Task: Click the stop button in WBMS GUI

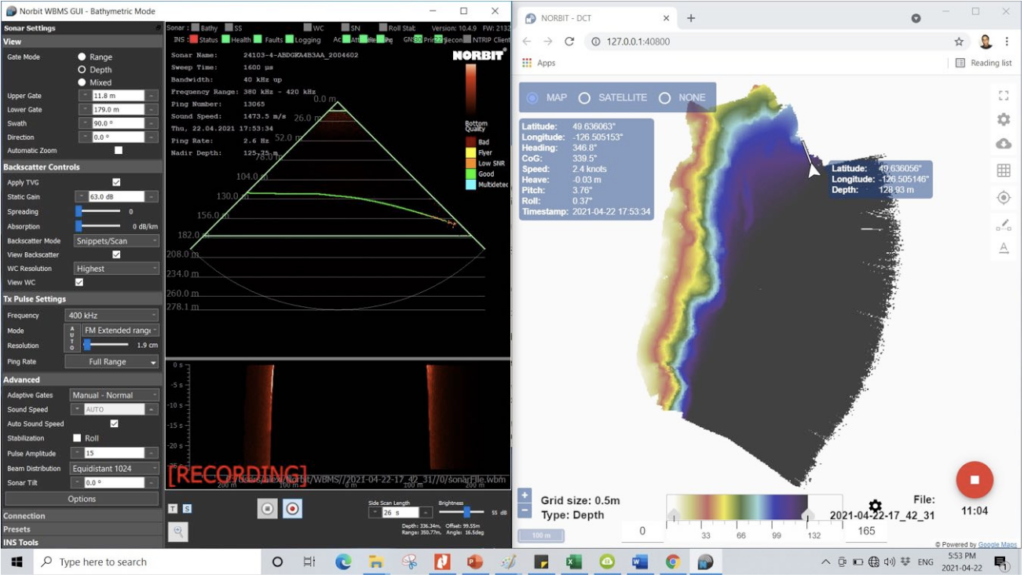Action: tap(267, 509)
